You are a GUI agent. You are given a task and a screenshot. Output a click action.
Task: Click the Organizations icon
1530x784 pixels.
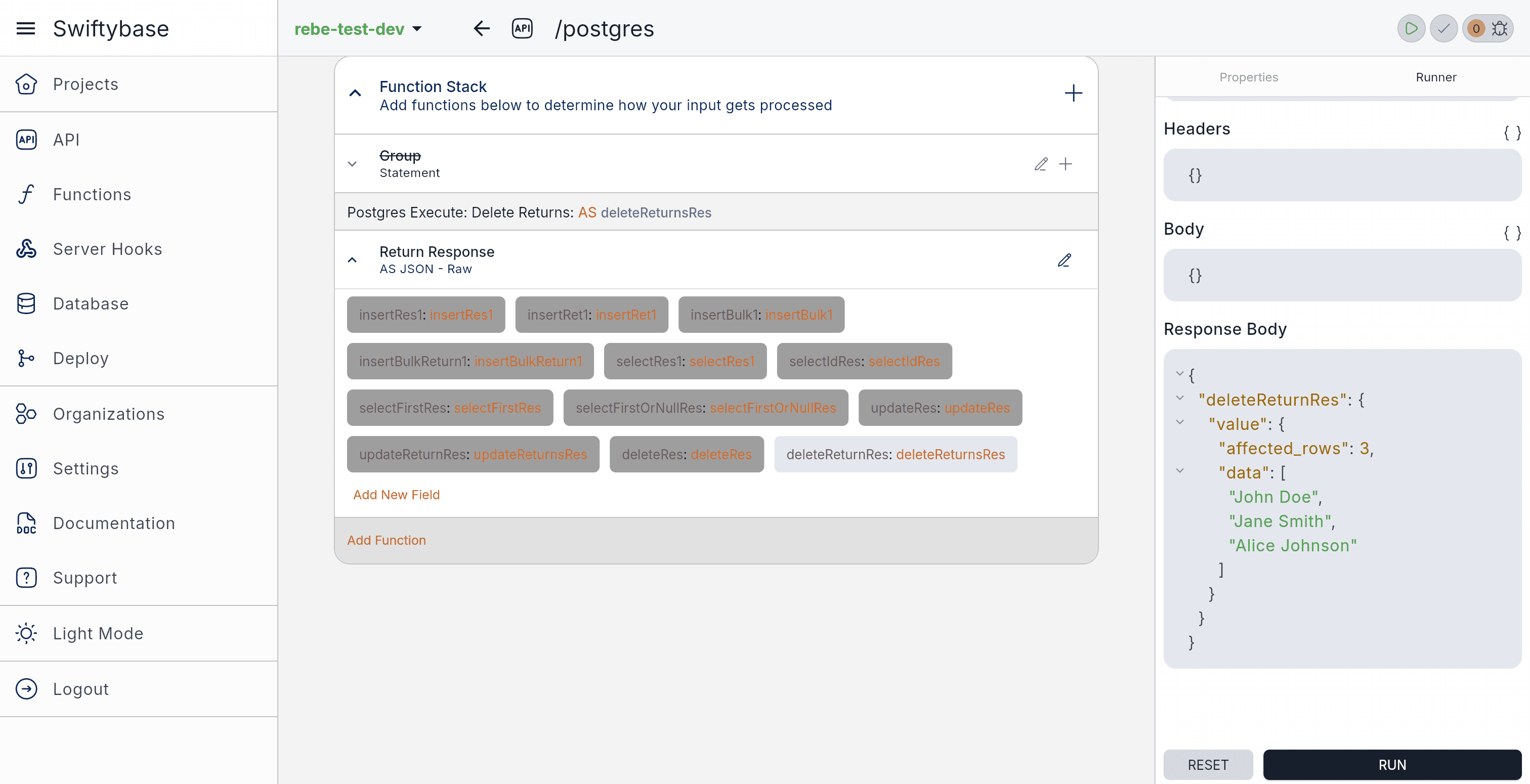(x=26, y=414)
